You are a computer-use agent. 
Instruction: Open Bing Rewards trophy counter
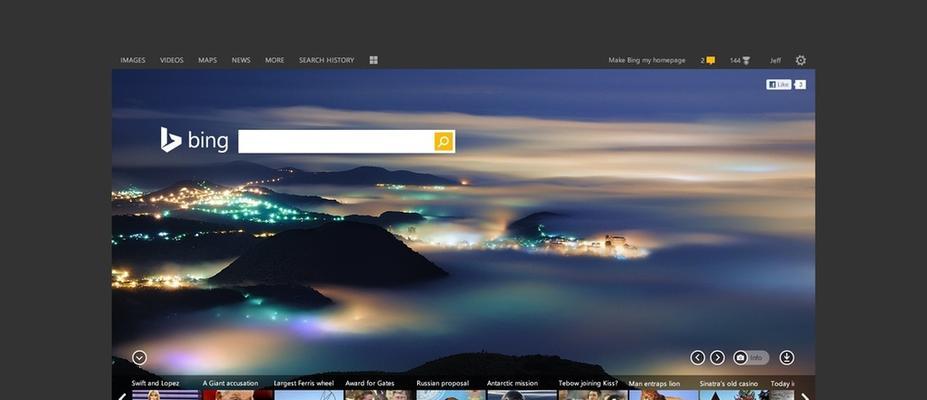740,60
